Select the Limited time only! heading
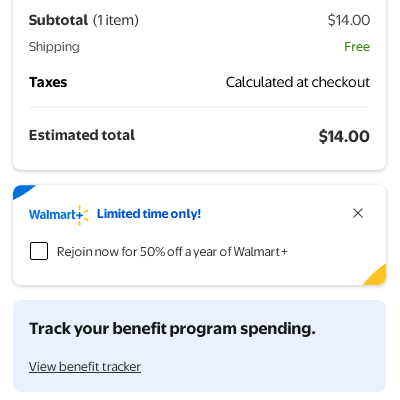 [149, 214]
